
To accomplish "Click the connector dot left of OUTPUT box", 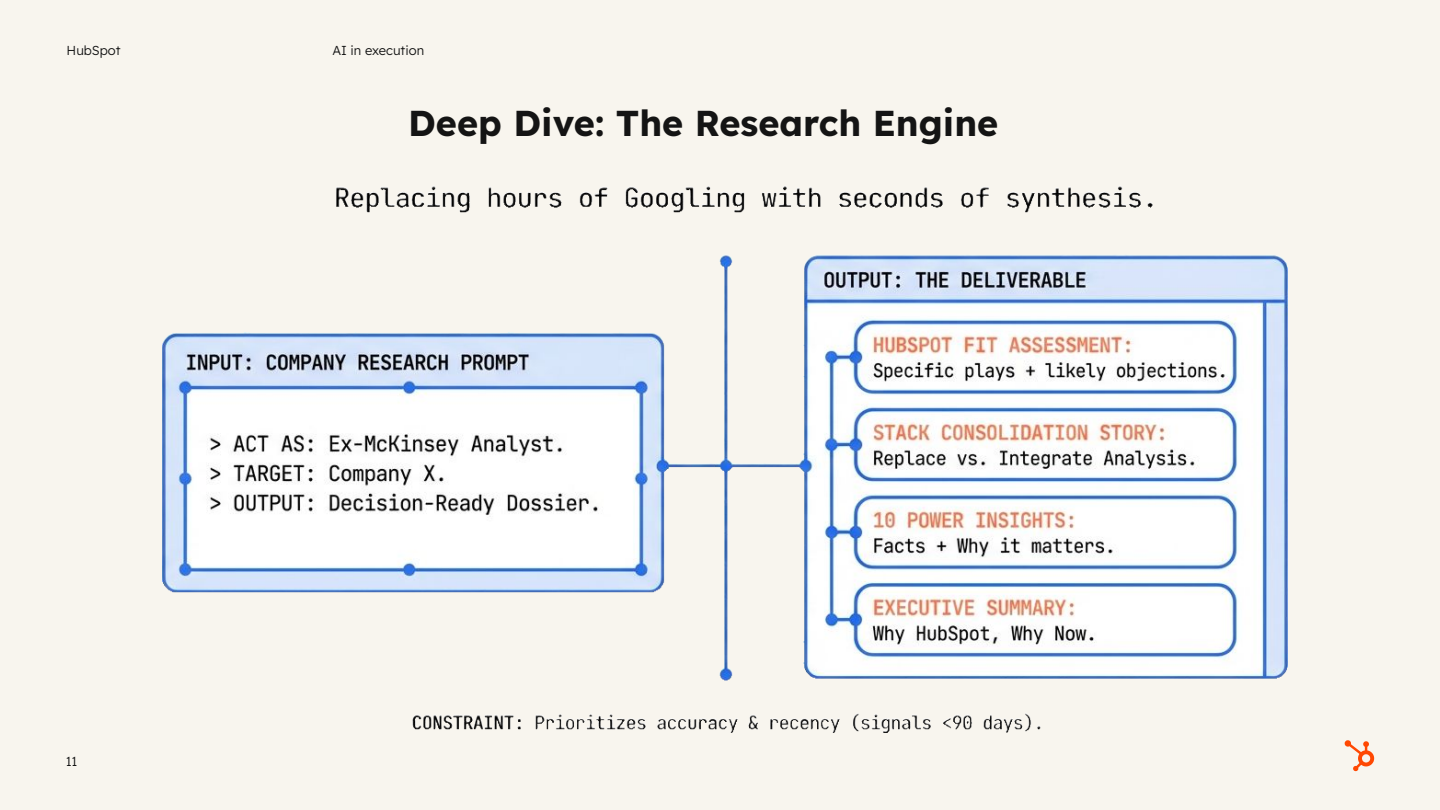I will pos(806,465).
